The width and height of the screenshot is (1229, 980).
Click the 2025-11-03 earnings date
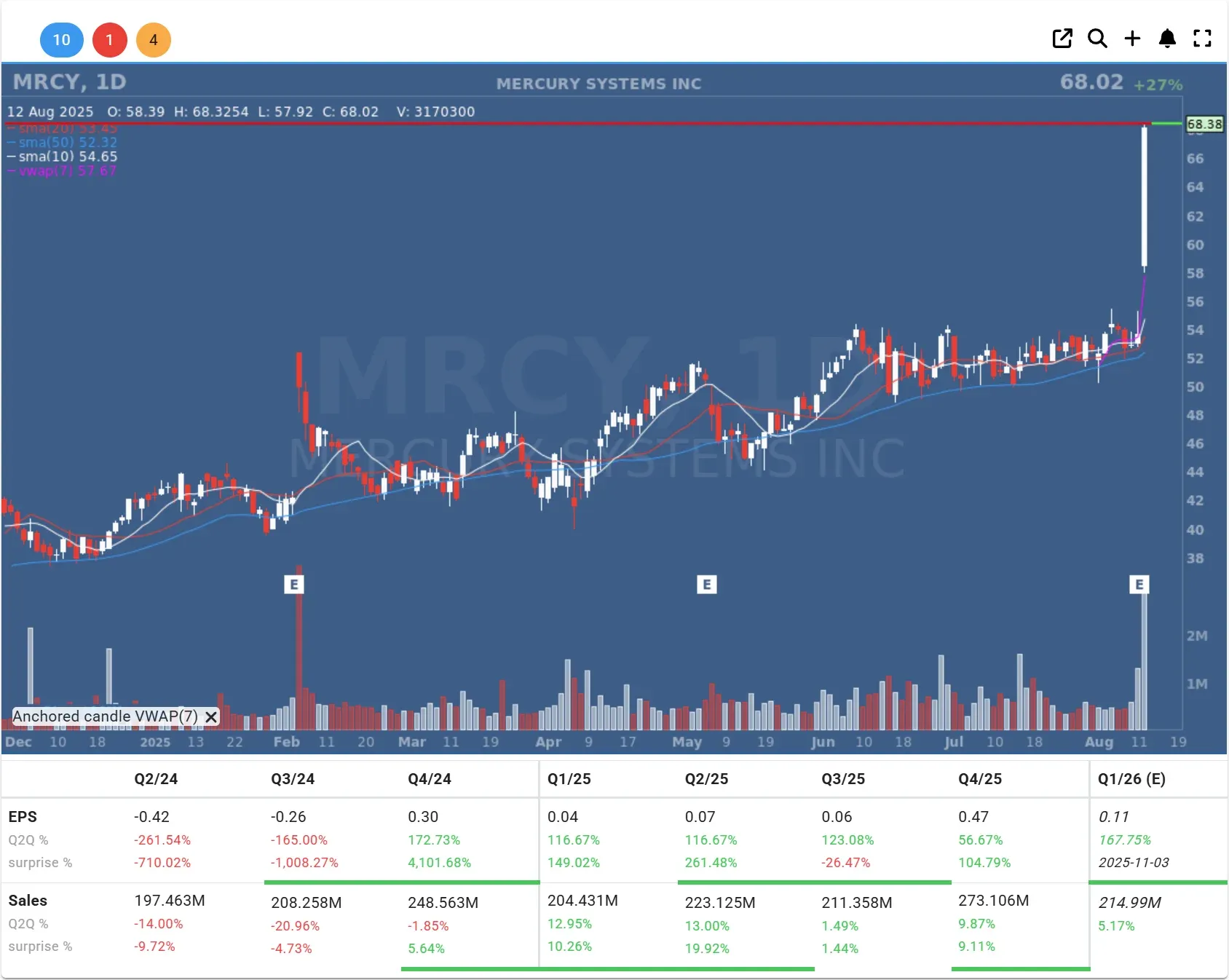1134,863
